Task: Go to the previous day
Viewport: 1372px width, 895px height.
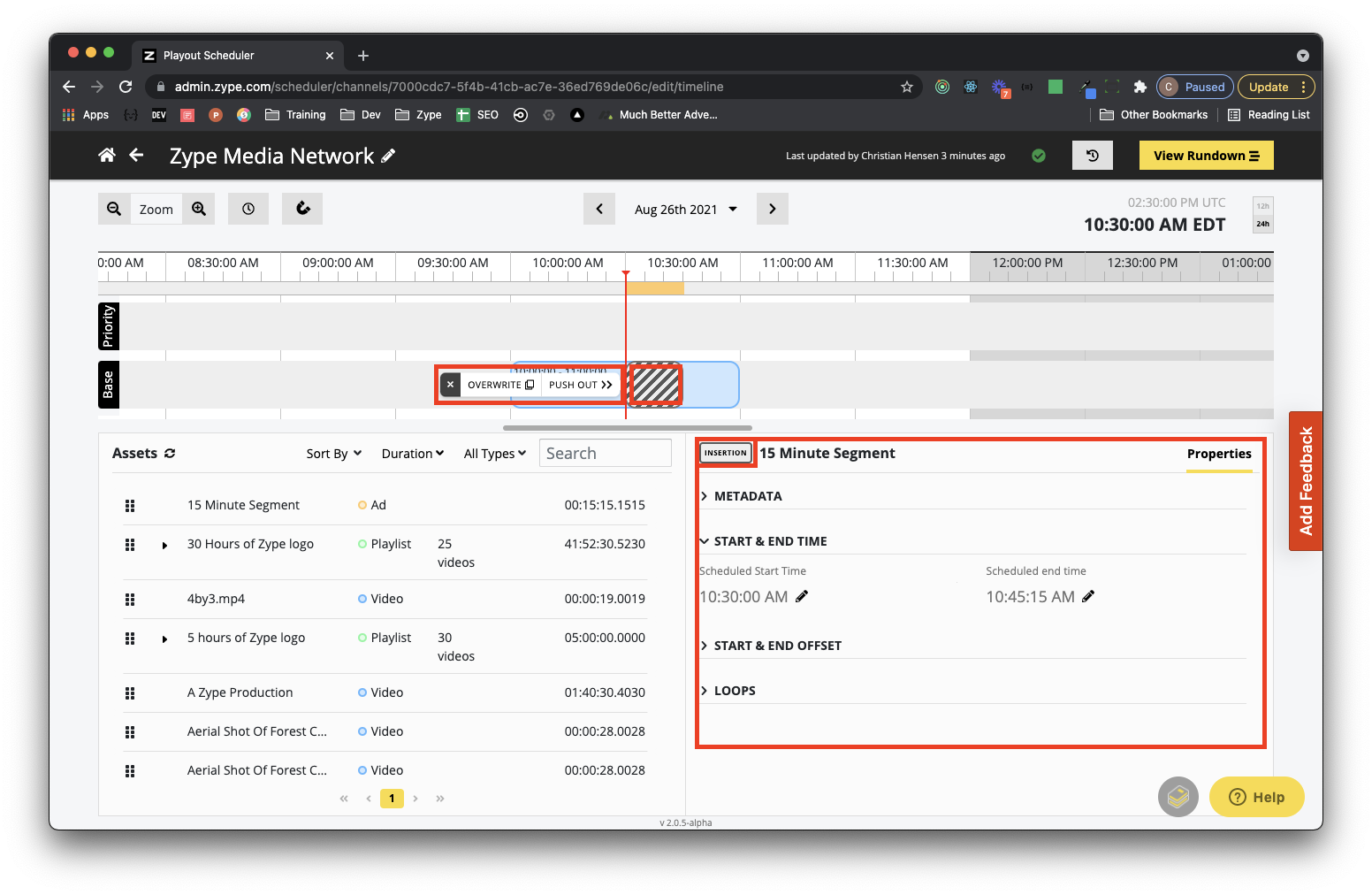Action: pyautogui.click(x=599, y=209)
